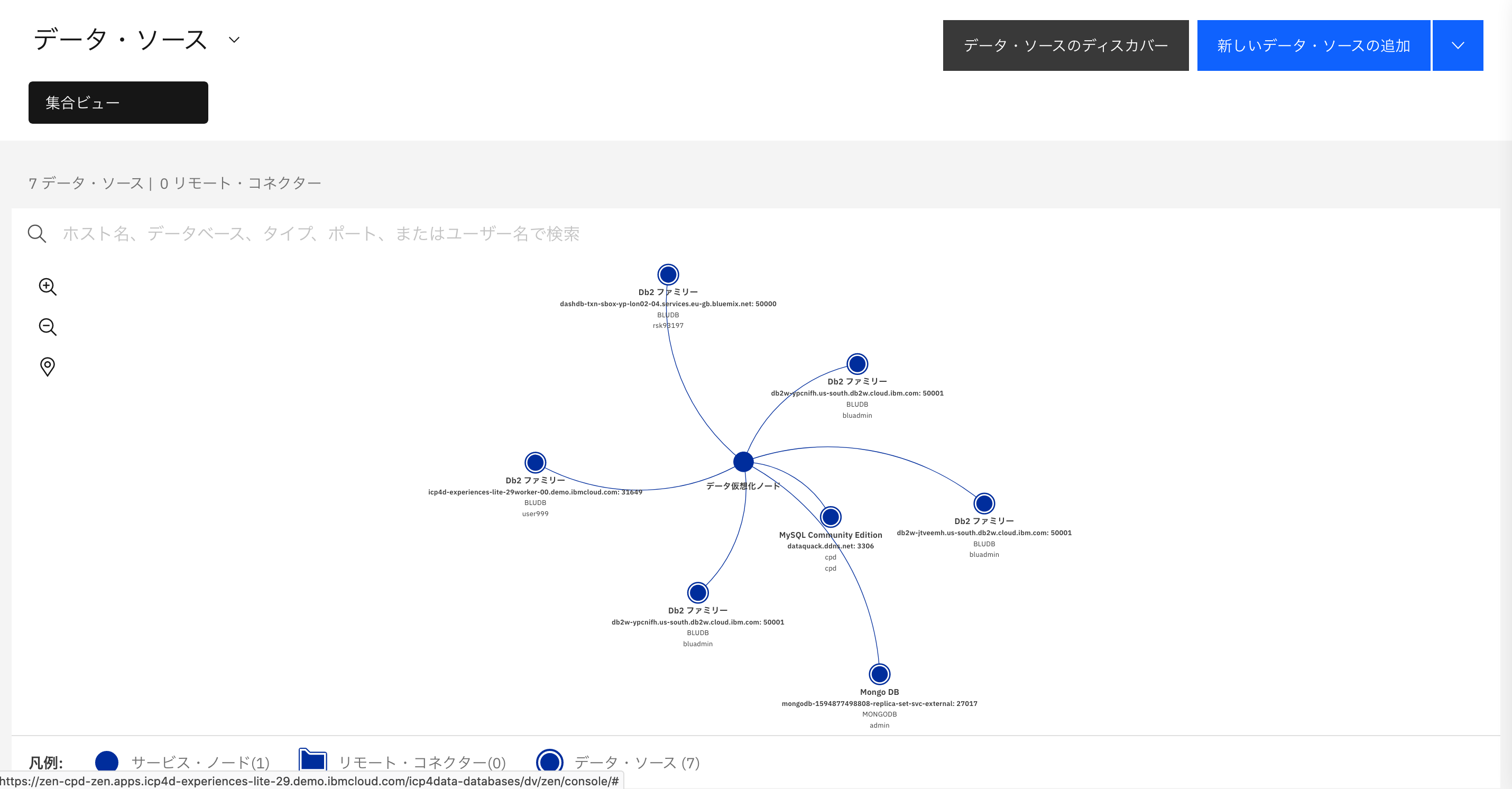Click the データ・ソース (7) legend circle
This screenshot has width=1512, height=789.
tap(549, 762)
